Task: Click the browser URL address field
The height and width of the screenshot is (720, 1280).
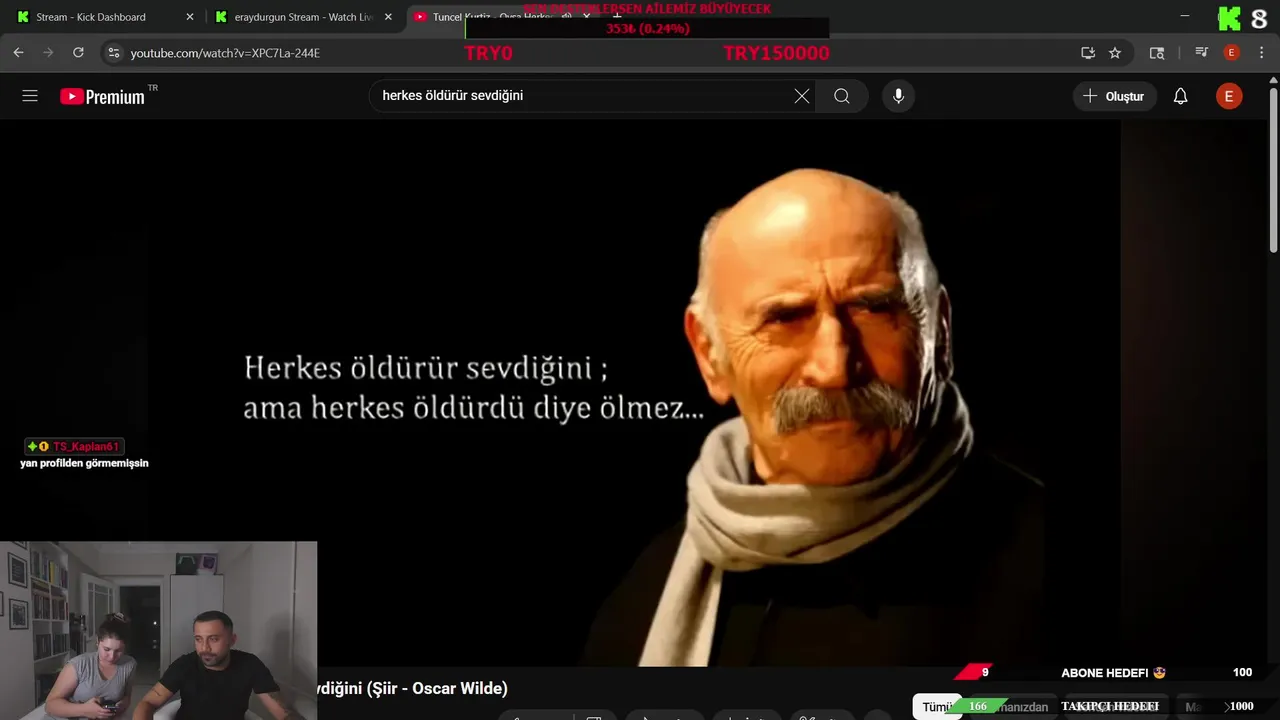Action: [x=600, y=53]
